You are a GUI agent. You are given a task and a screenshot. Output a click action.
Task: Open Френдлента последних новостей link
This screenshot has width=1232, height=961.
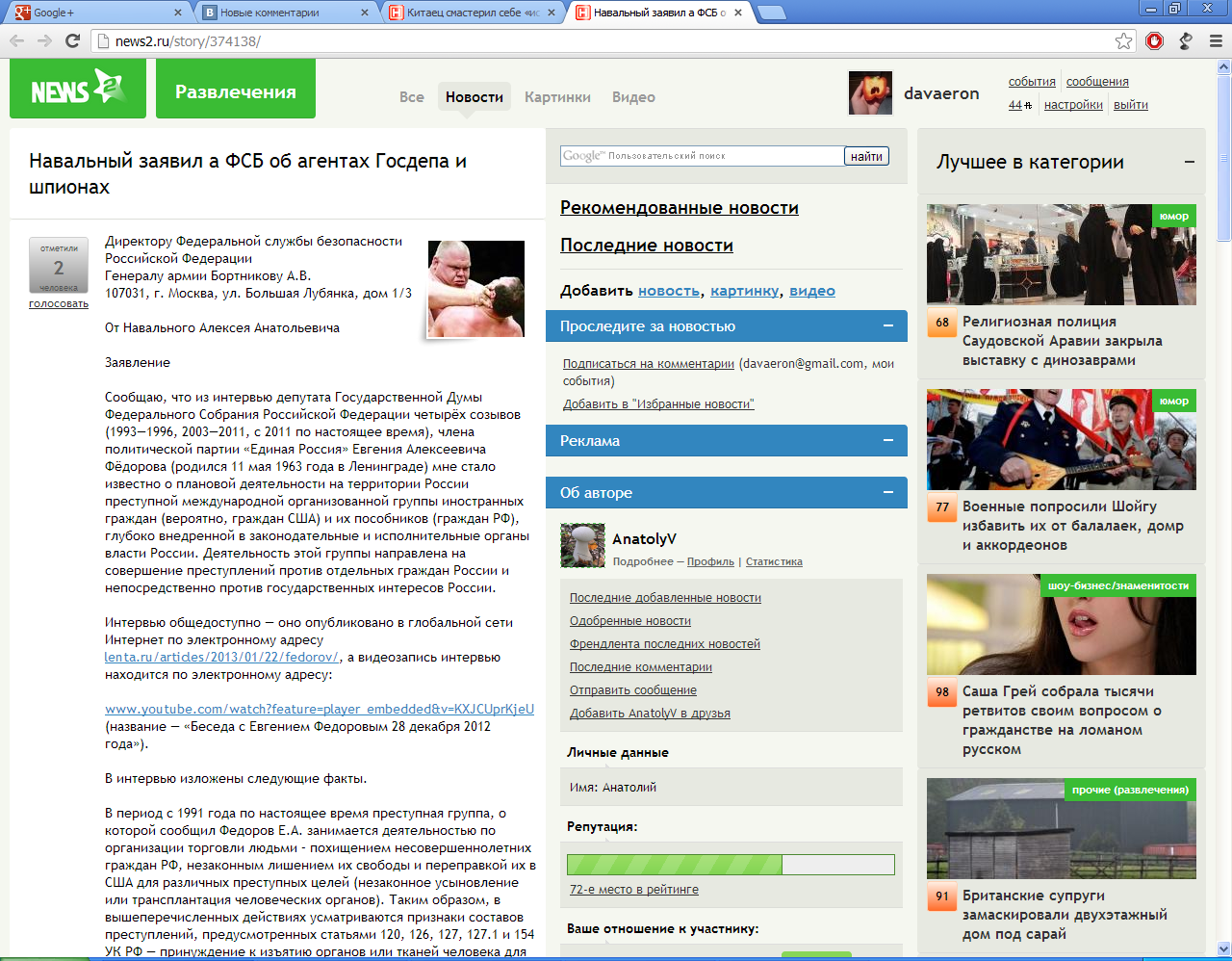coord(665,644)
